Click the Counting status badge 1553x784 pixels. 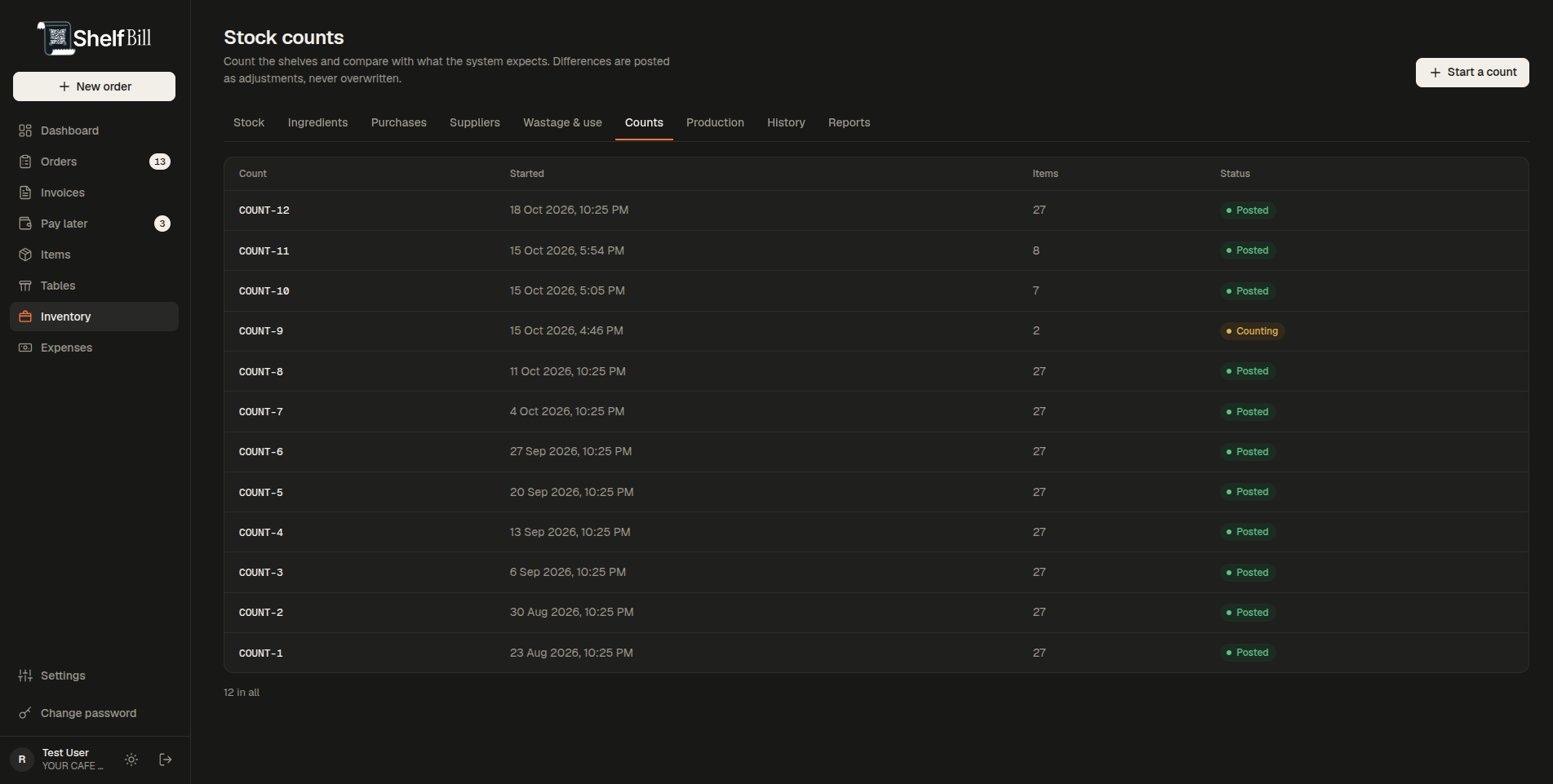click(1252, 331)
